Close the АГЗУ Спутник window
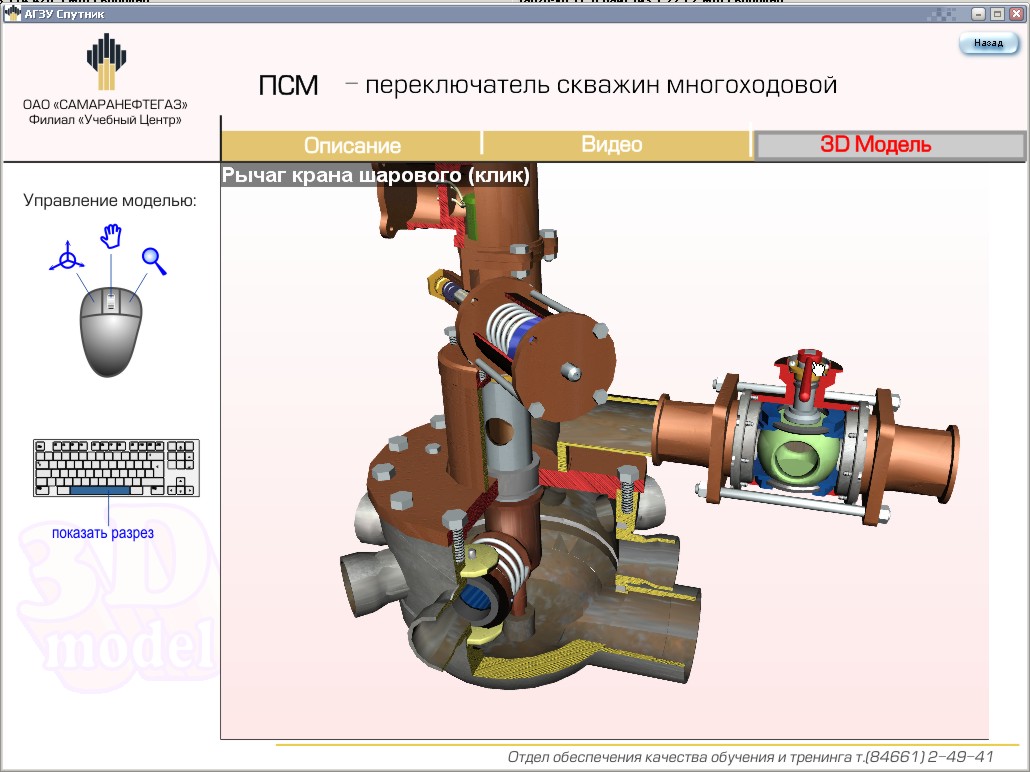 coord(1015,14)
